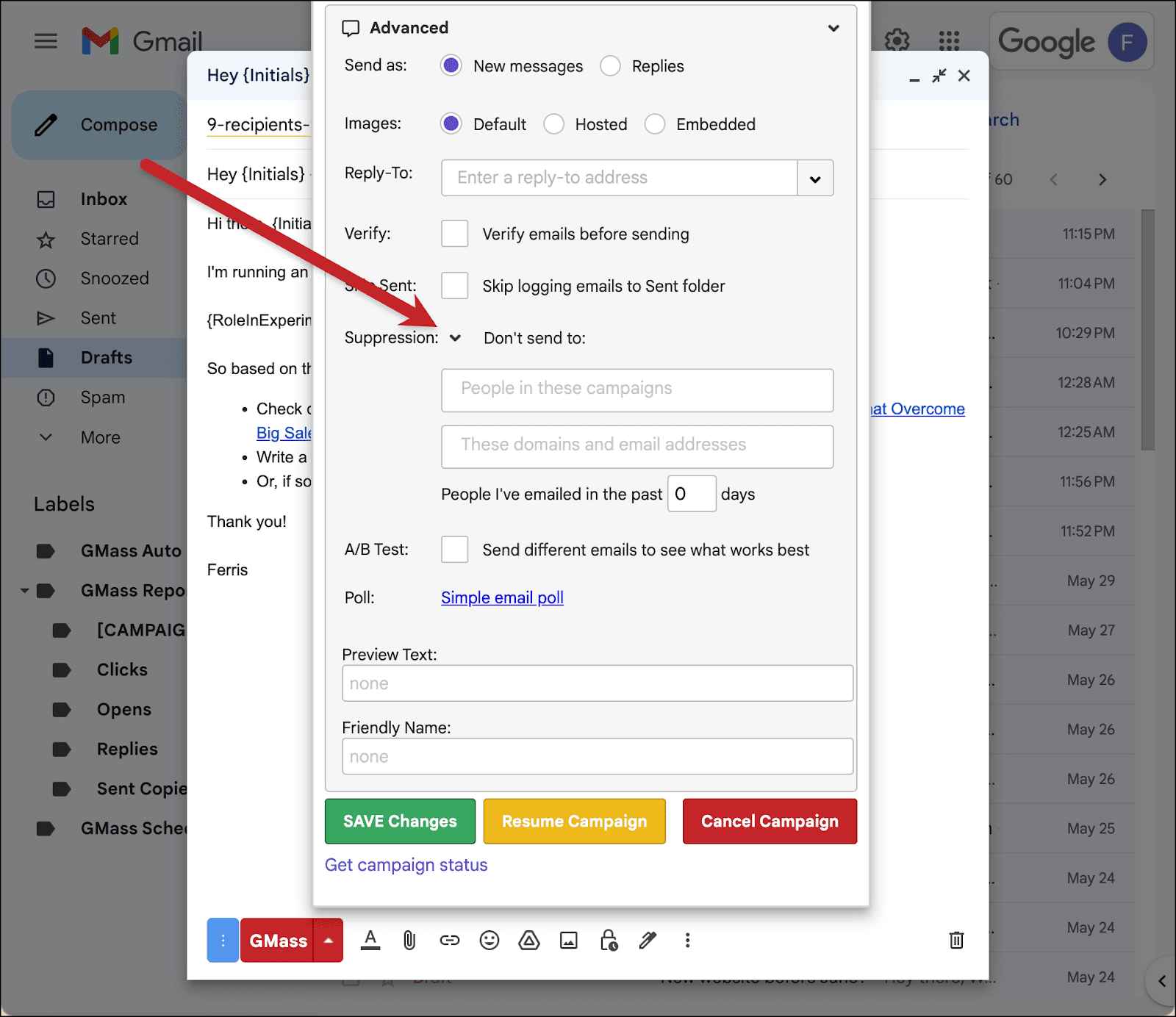1176x1017 pixels.
Task: Enable Skip logging emails to Sent folder
Action: coord(454,285)
